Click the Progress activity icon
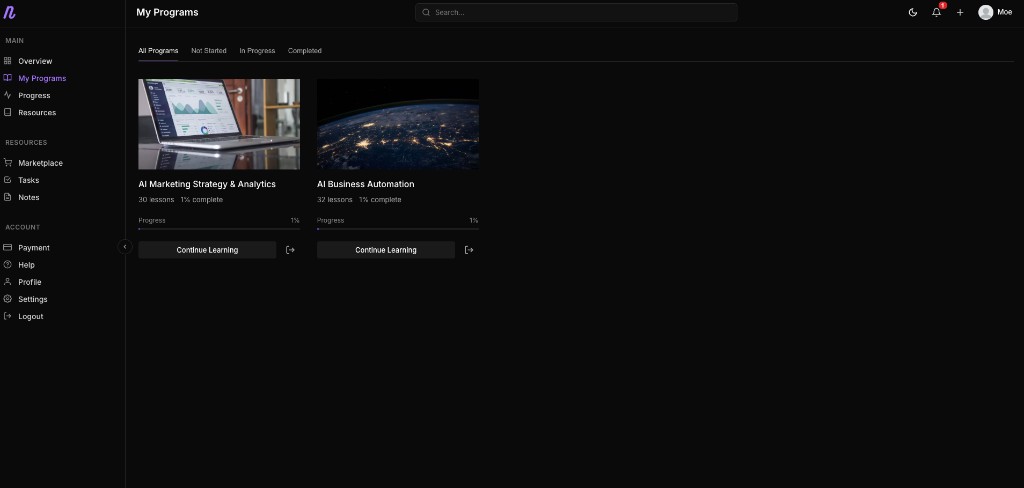 pos(8,95)
